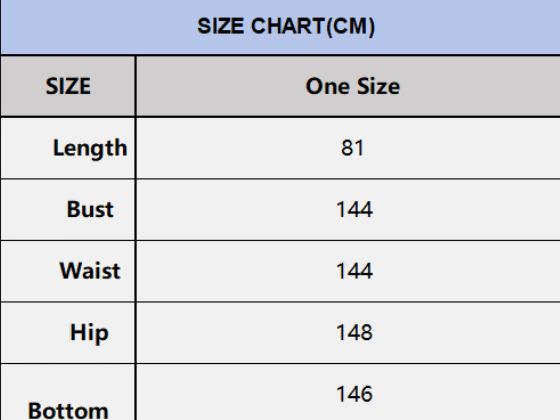Select the Length value 81
The width and height of the screenshot is (560, 420).
click(x=352, y=148)
